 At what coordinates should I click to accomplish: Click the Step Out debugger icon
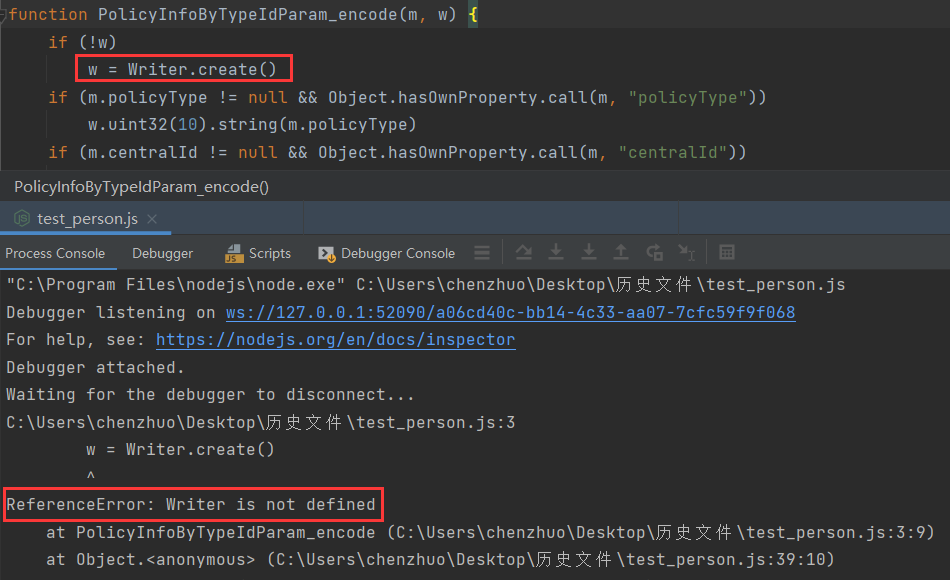pos(621,253)
